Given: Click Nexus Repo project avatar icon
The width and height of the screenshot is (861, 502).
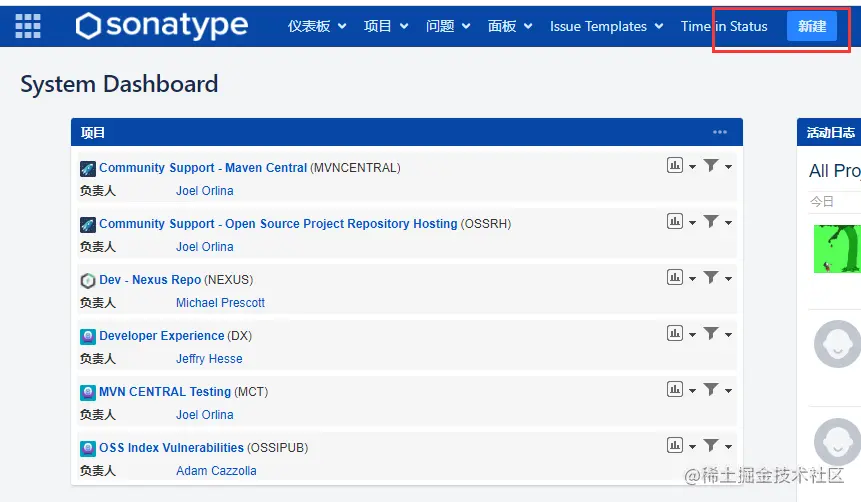Looking at the screenshot, I should [x=88, y=281].
